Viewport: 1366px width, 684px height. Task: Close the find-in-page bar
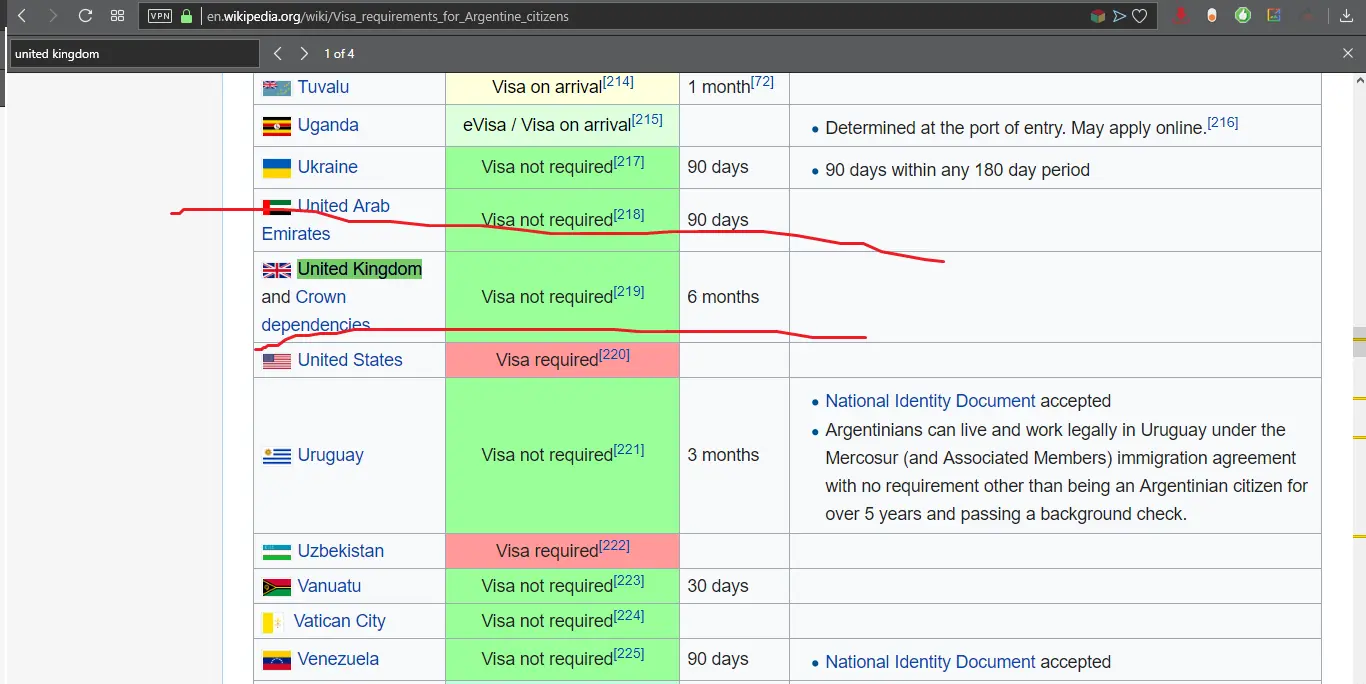click(1347, 54)
